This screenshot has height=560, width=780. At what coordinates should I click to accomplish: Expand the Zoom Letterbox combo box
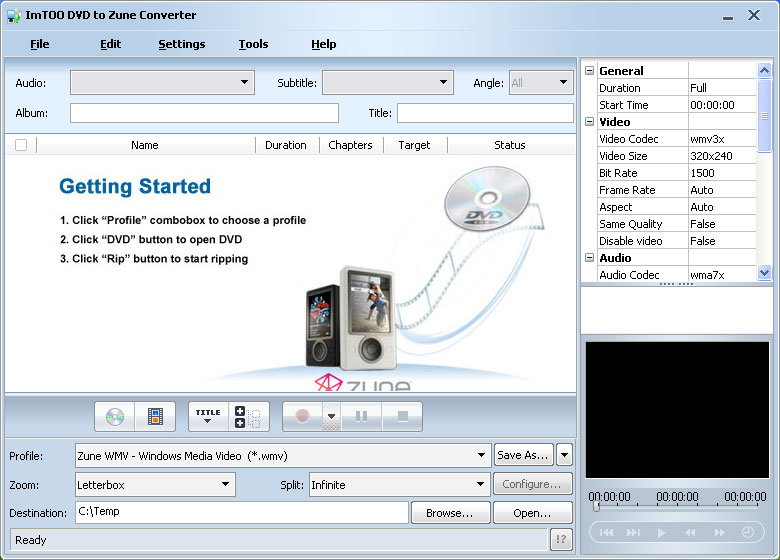click(x=225, y=485)
